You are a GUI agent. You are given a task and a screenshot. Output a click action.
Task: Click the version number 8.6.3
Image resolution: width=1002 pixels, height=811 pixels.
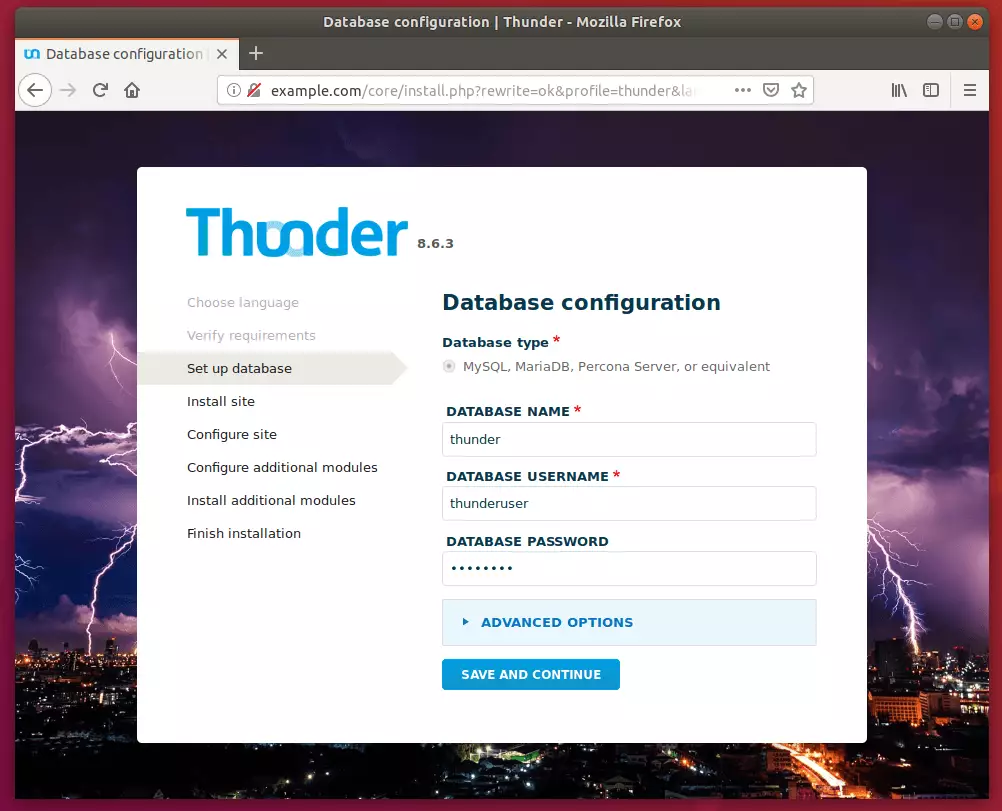(435, 243)
